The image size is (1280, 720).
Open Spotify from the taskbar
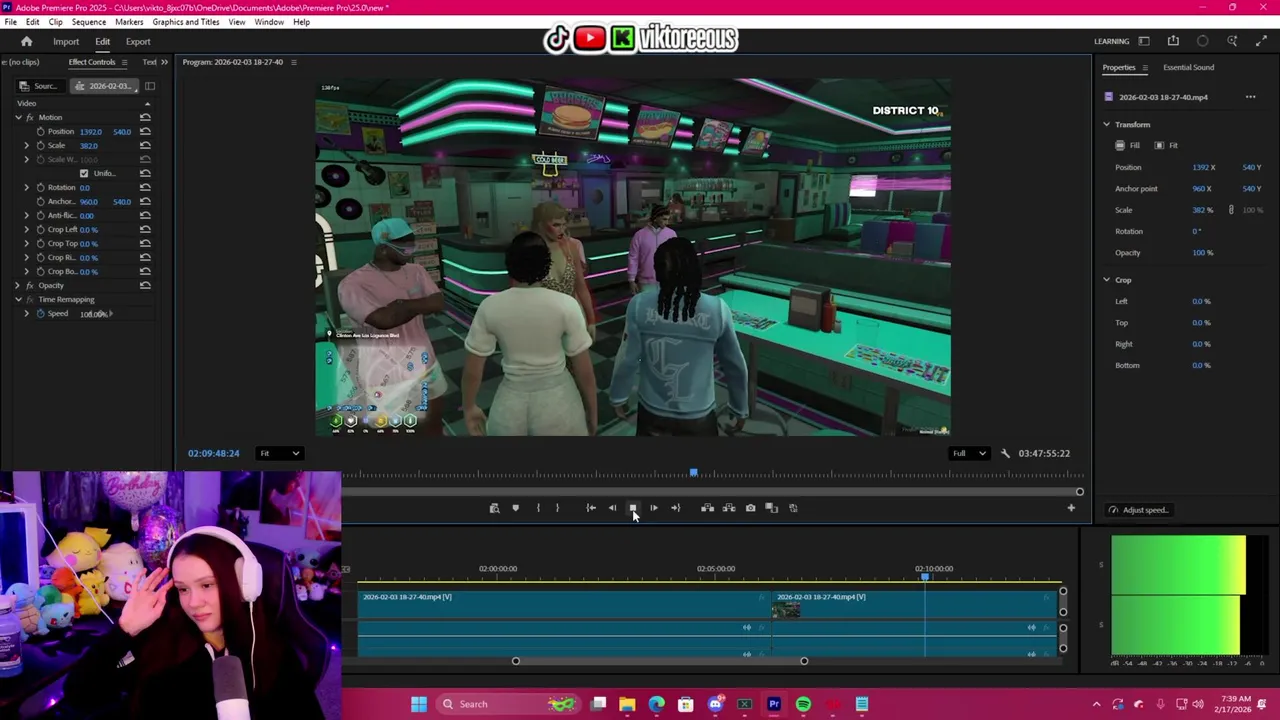point(803,704)
